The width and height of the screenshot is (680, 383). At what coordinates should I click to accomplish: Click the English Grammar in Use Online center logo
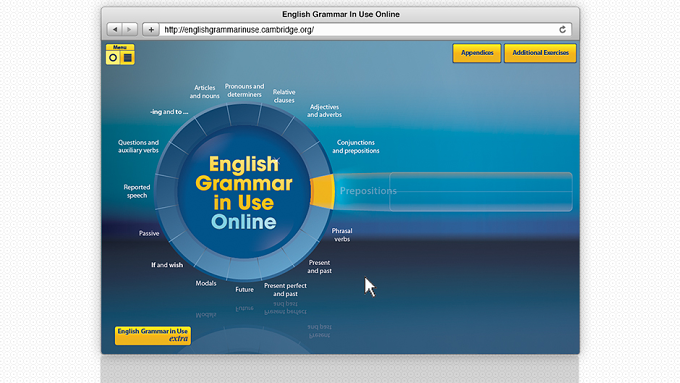coord(244,192)
